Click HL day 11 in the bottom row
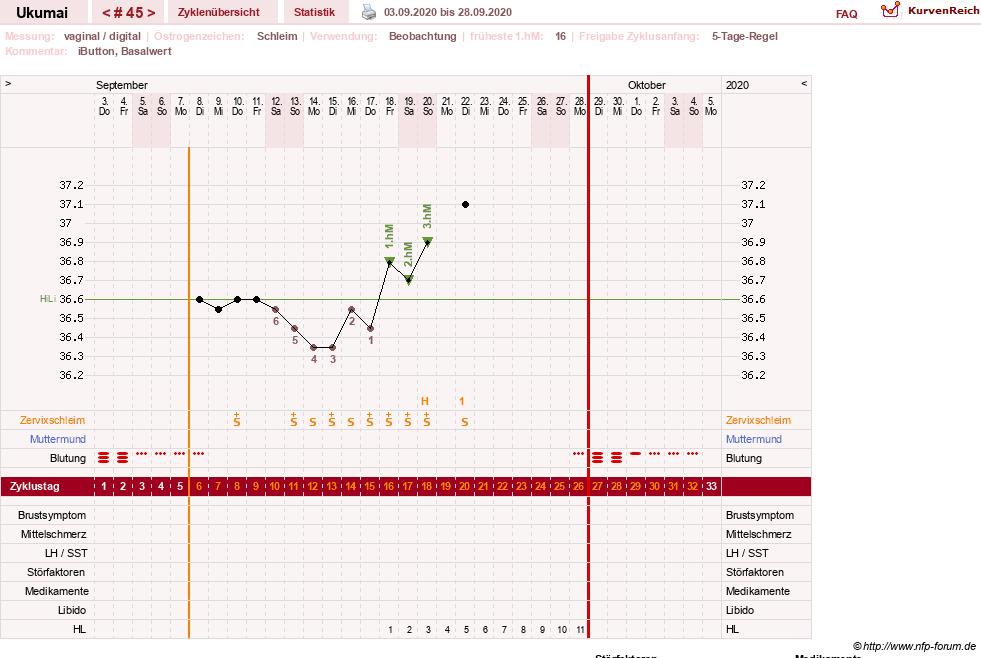The image size is (981, 658). point(580,630)
